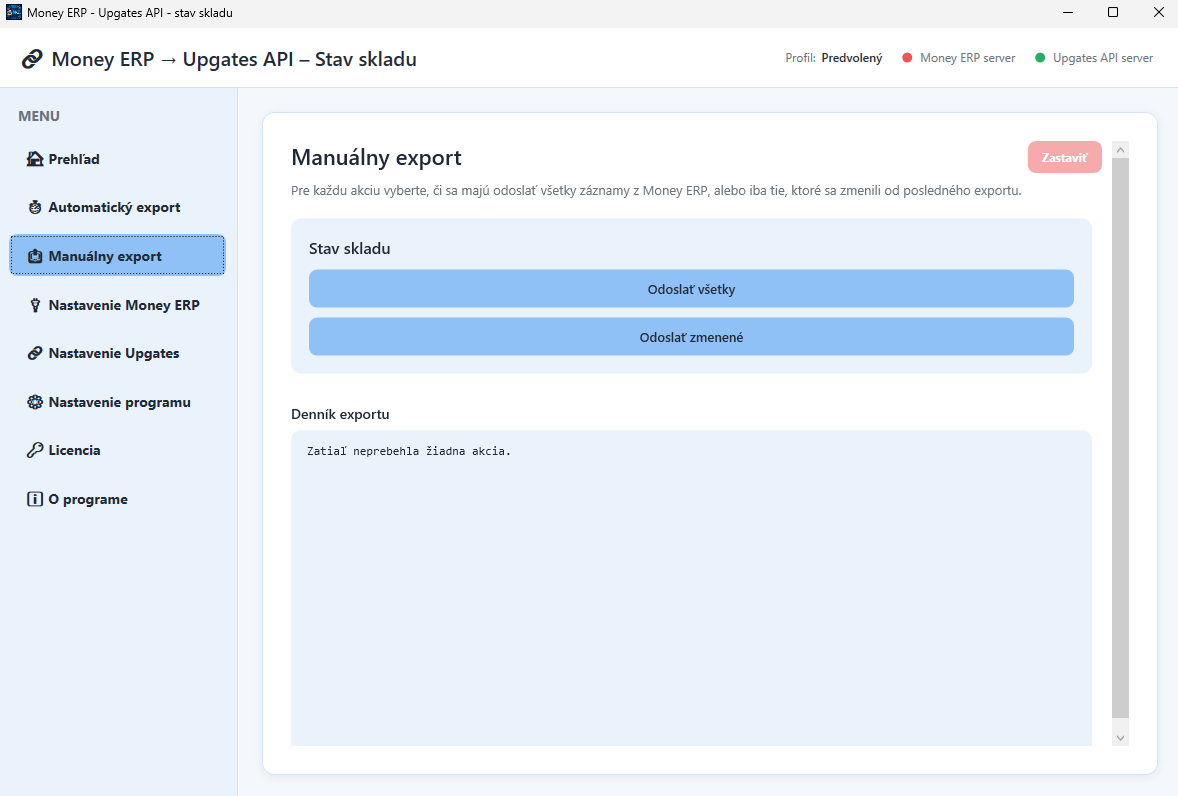
Task: Click the Money ERP server status label
Action: pos(968,58)
